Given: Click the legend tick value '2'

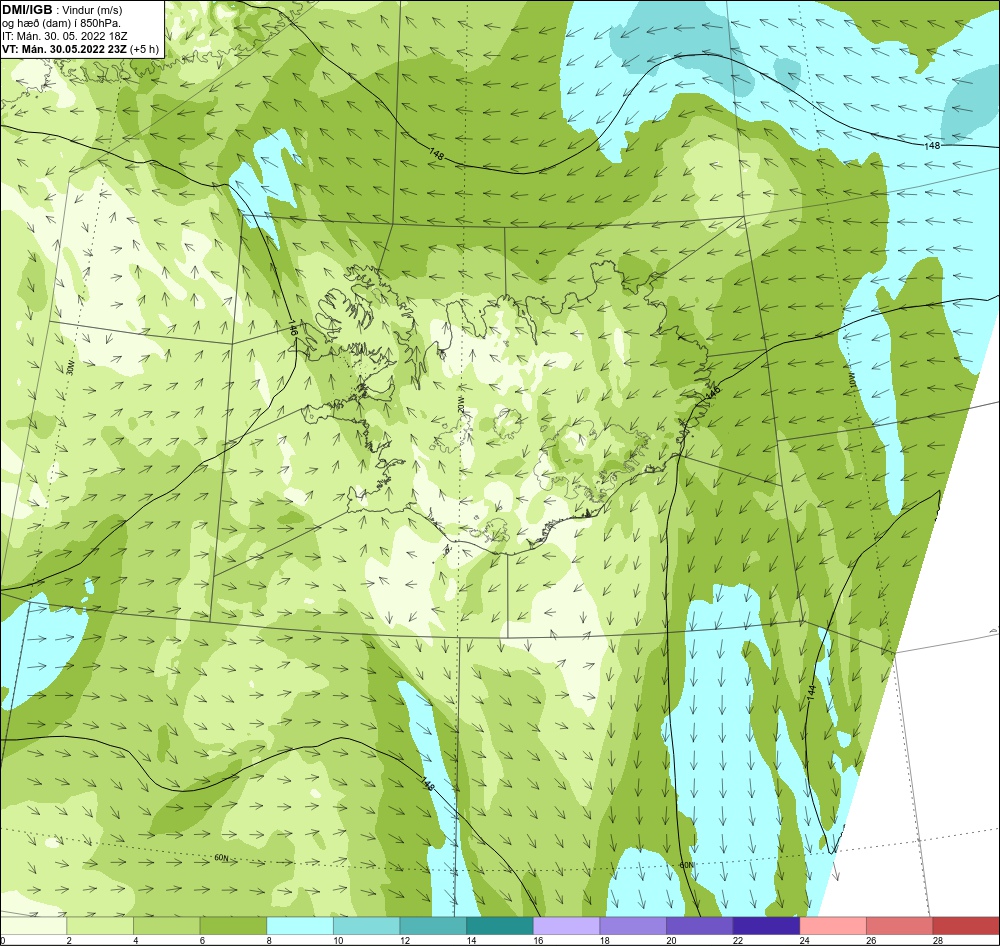Looking at the screenshot, I should 70,940.
